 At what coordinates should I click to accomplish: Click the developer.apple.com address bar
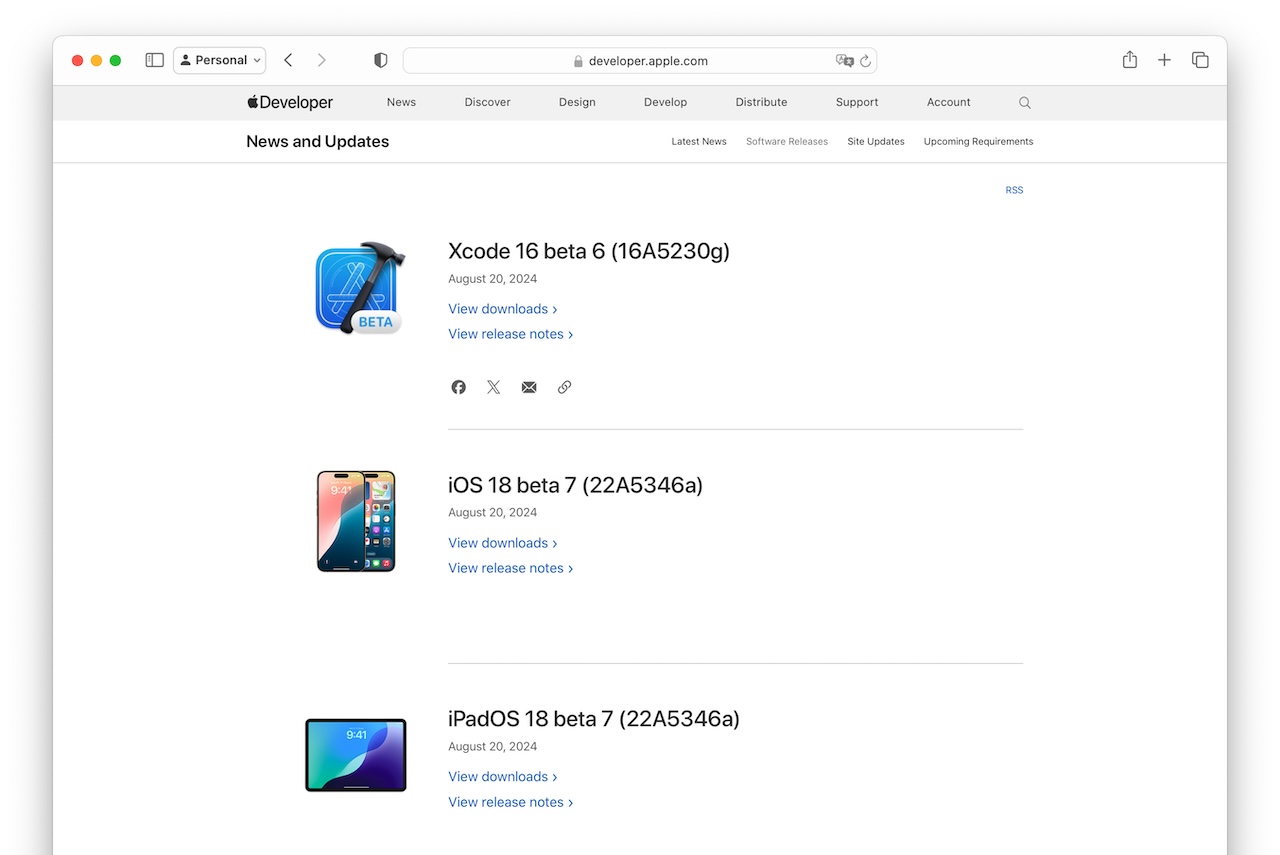(x=640, y=61)
